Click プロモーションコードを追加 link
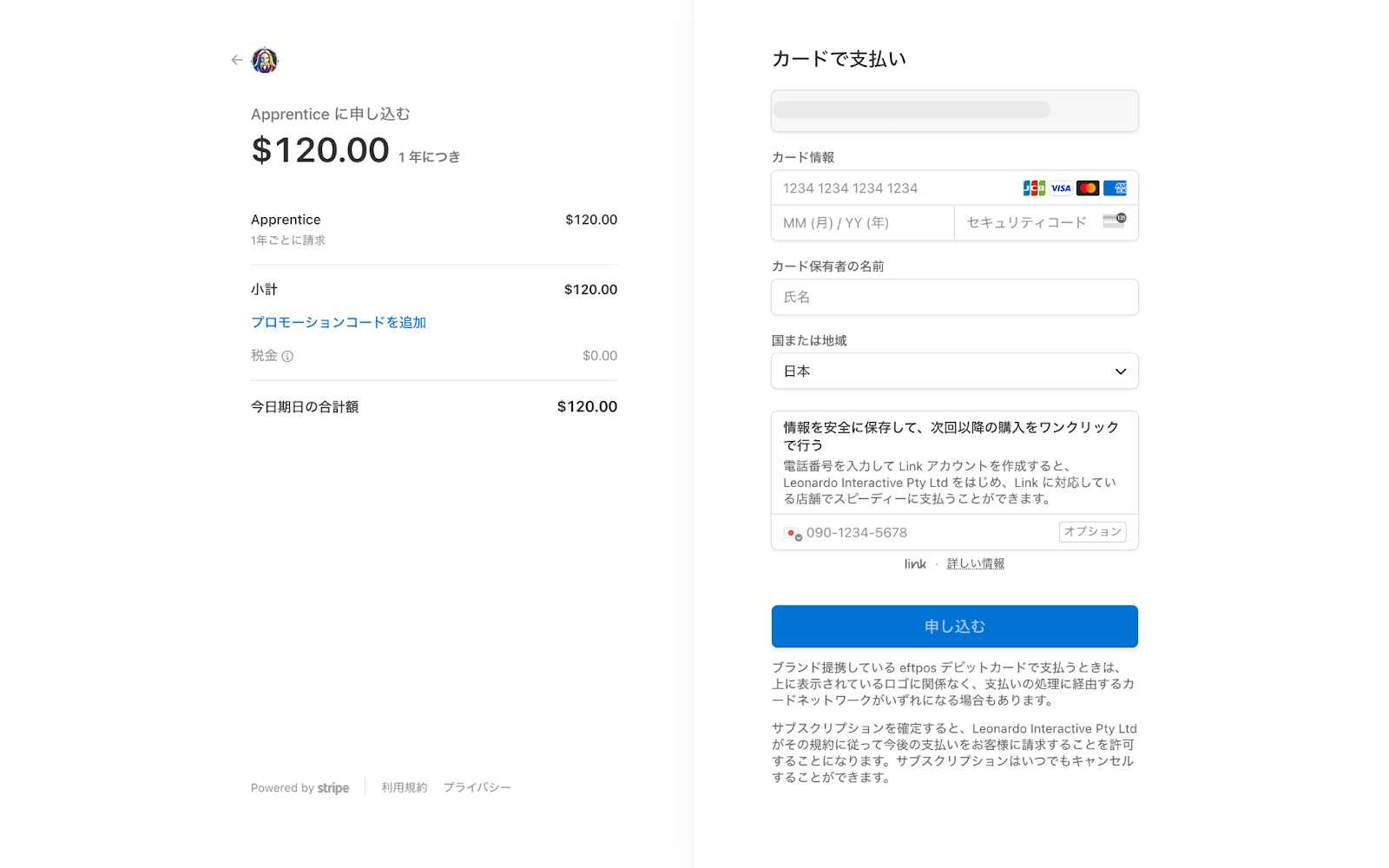The height and width of the screenshot is (868, 1389). click(339, 322)
